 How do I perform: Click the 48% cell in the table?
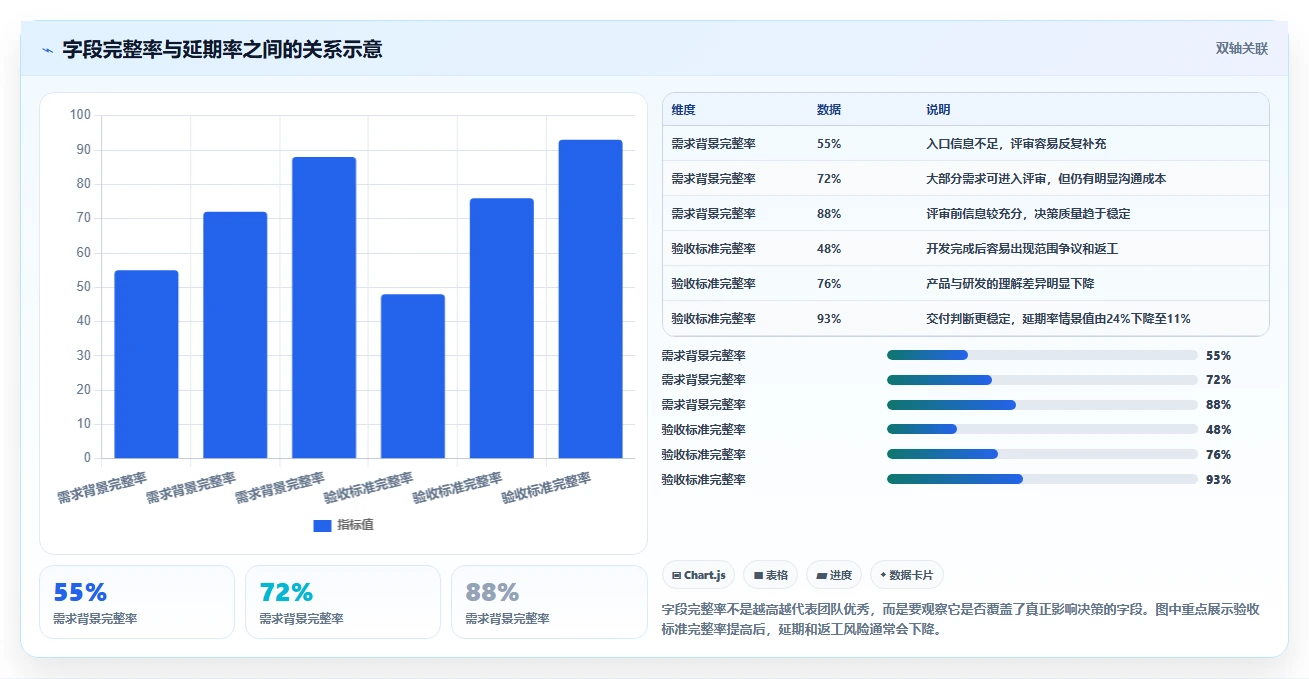pos(829,249)
